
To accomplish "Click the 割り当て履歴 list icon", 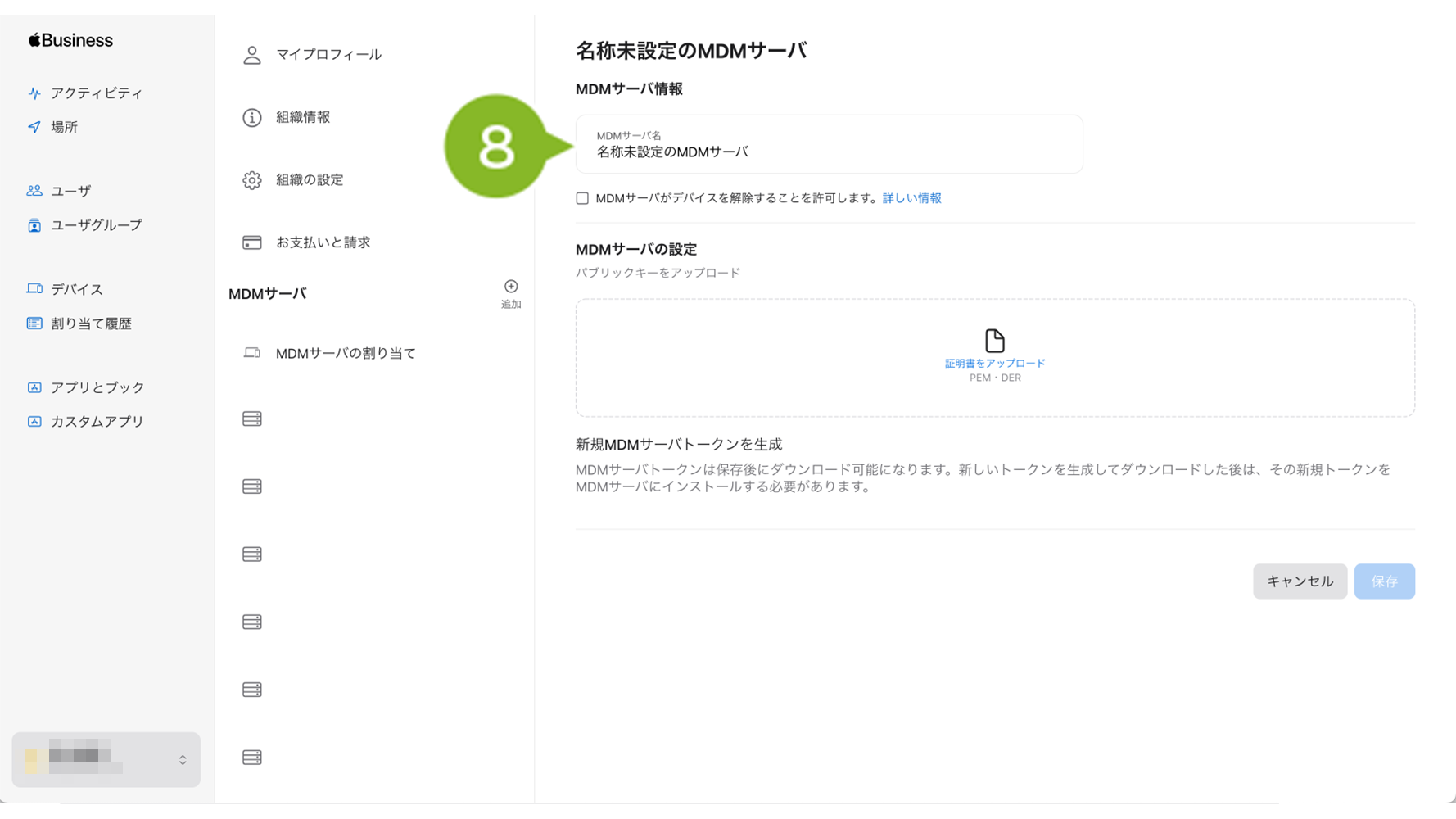I will (x=34, y=324).
